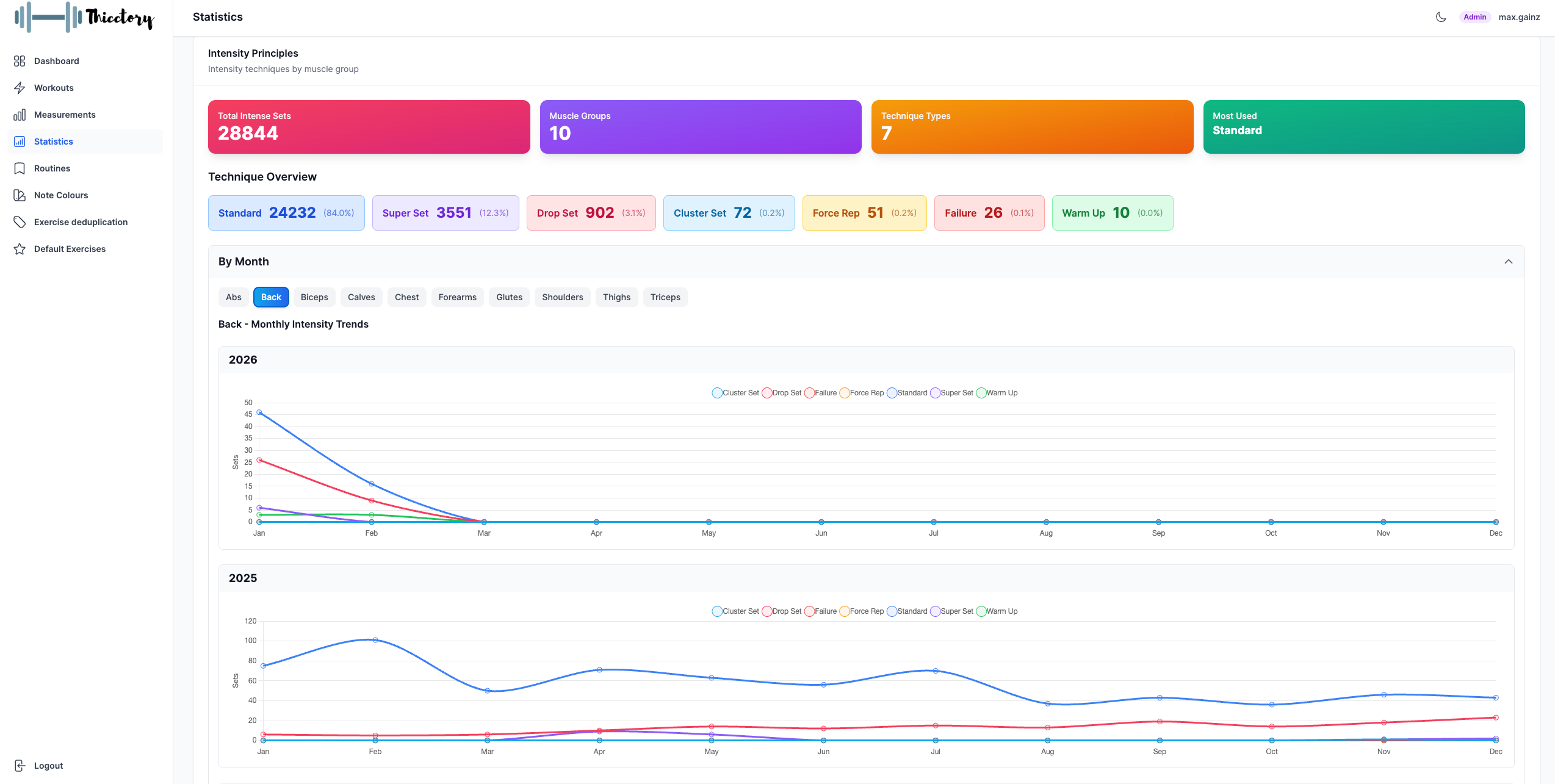Toggle the Failure legend entry for 2025
Screen dimensions: 1555x784
click(821, 611)
